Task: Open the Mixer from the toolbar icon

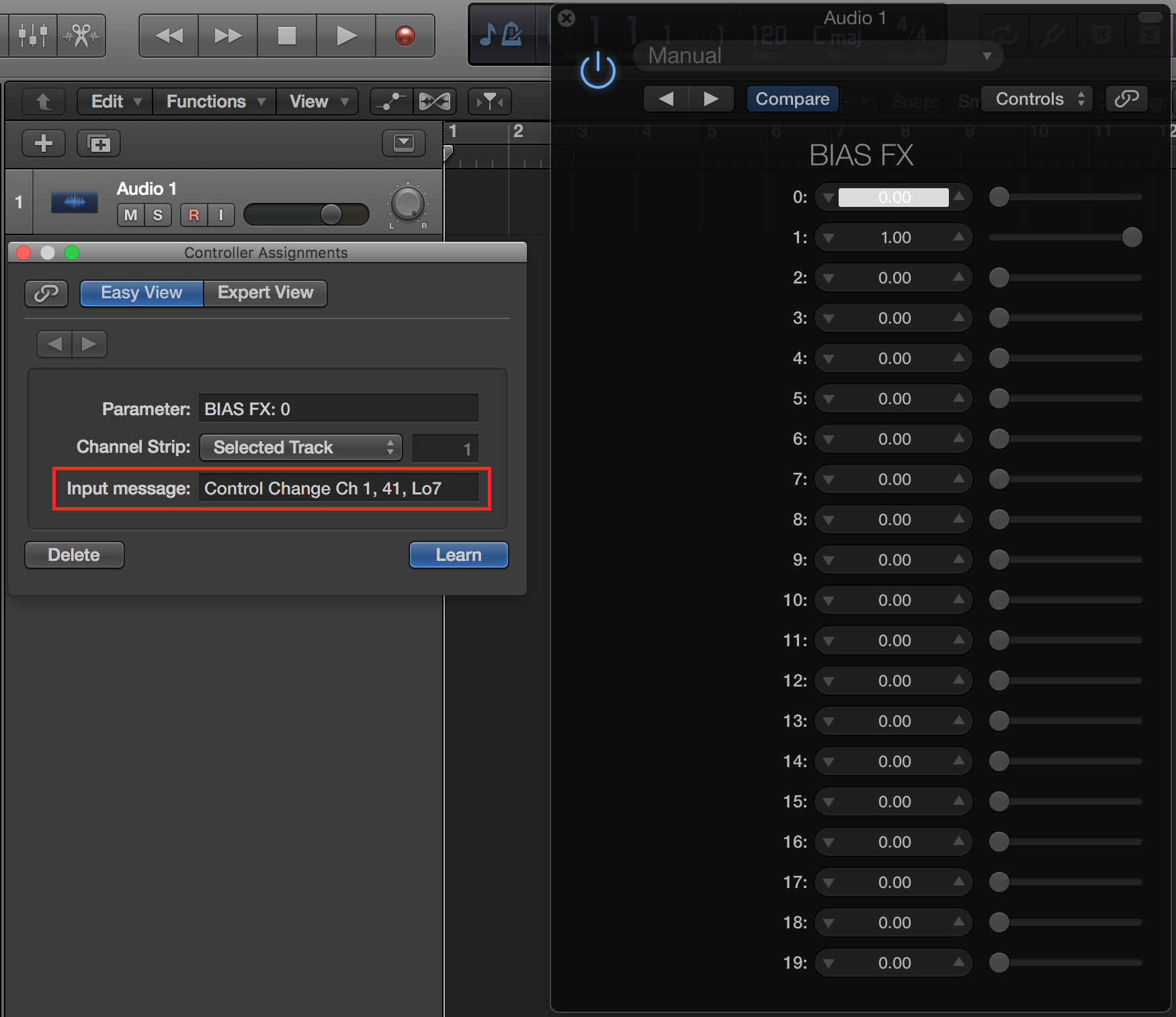Action: pos(32,35)
